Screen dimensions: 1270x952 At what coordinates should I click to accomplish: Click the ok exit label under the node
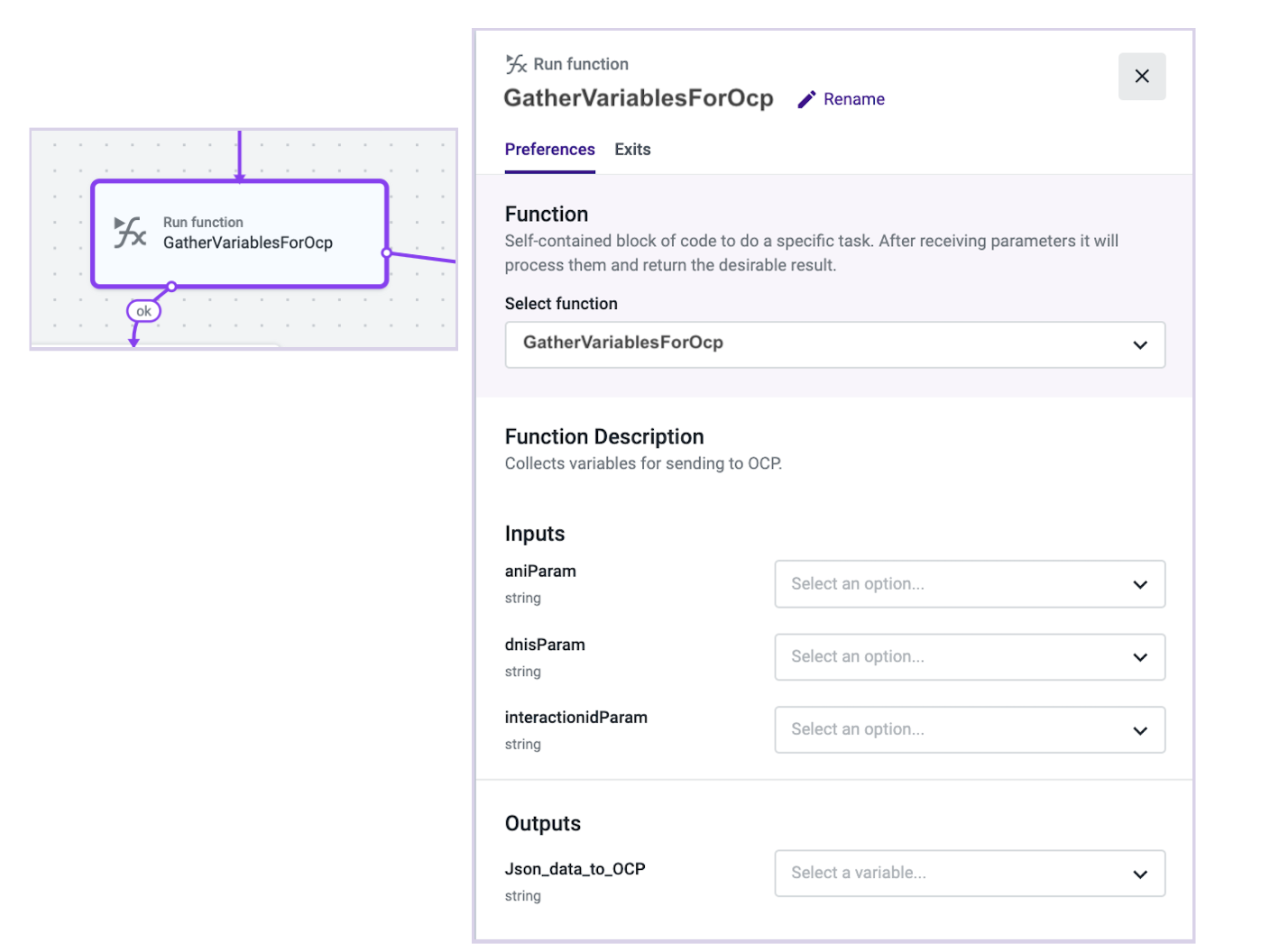(x=143, y=311)
